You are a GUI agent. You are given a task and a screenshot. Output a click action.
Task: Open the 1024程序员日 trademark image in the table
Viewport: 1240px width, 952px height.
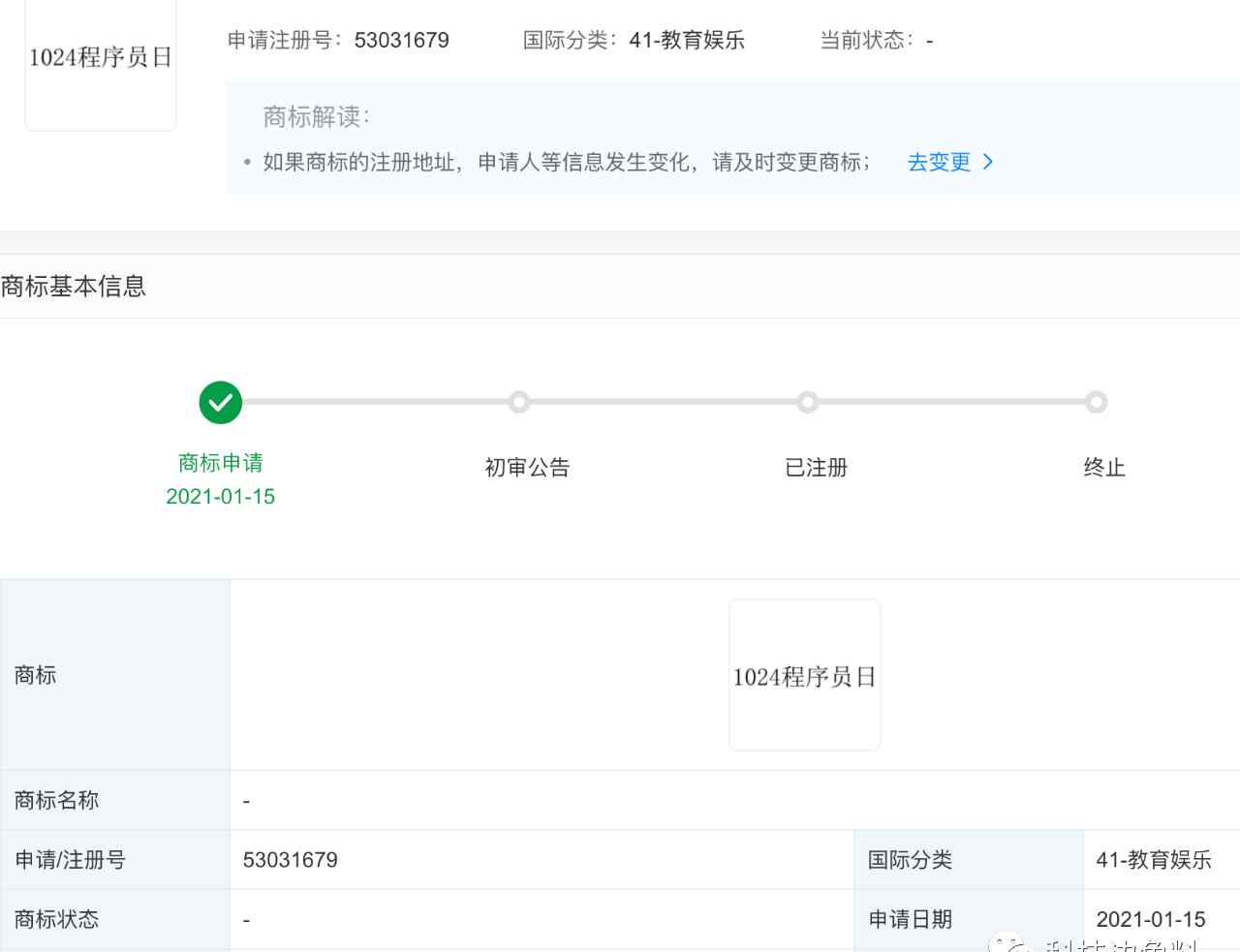tap(805, 675)
